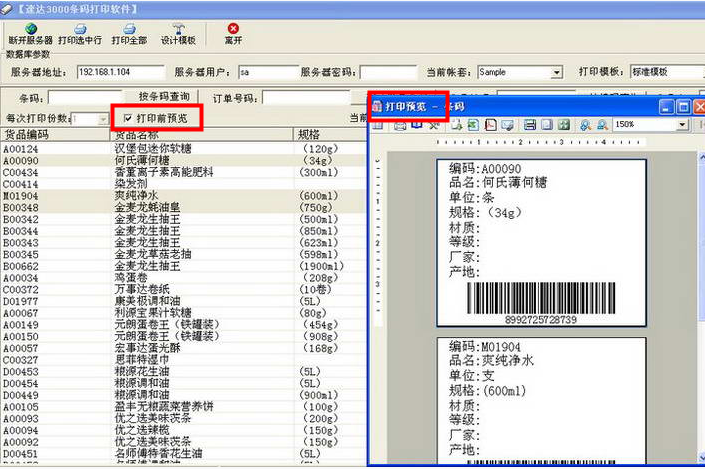The width and height of the screenshot is (705, 469).
Task: Click the 按条码查询 button
Action: [164, 97]
